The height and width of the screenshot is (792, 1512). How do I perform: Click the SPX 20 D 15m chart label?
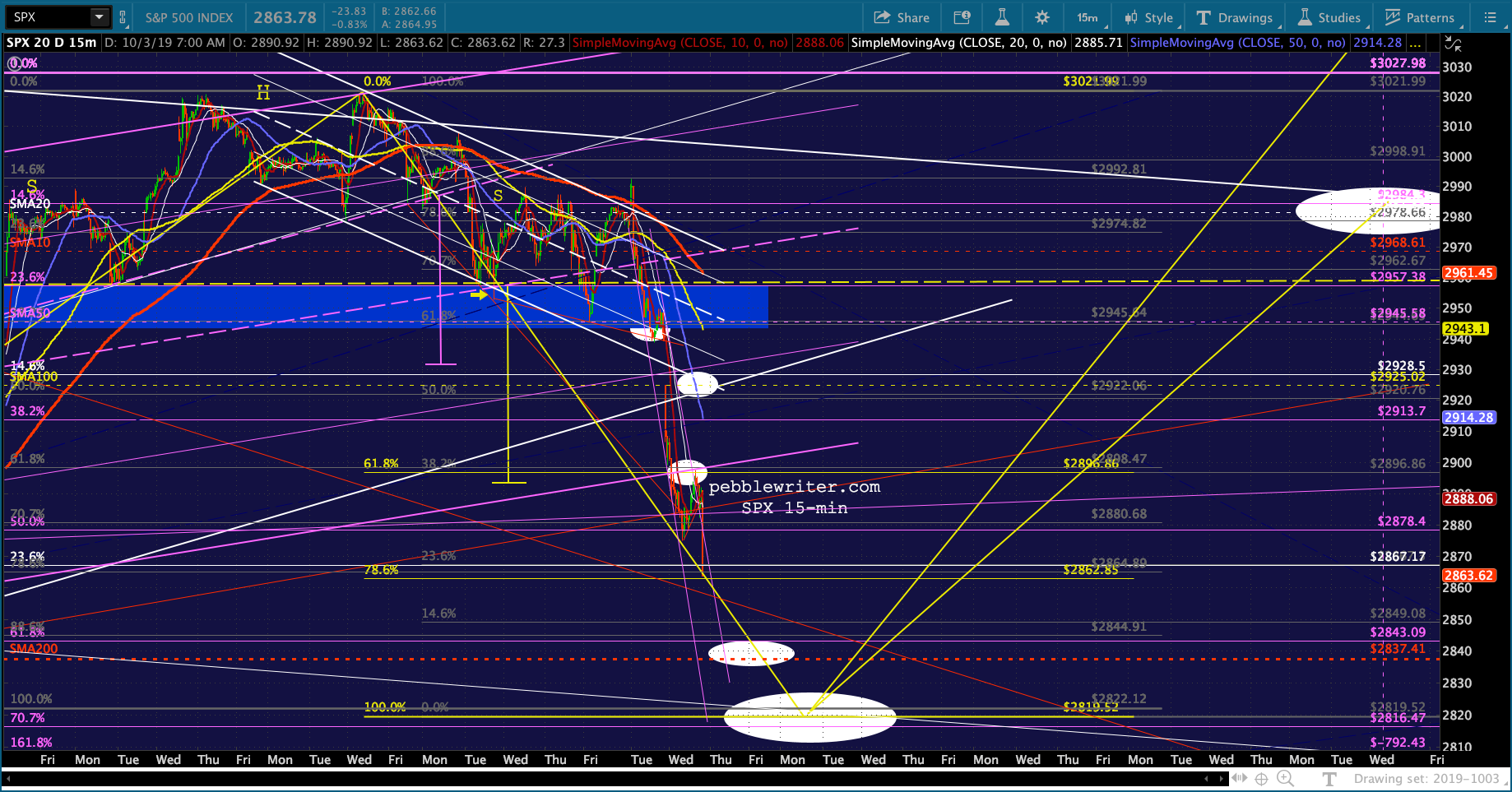pos(52,42)
